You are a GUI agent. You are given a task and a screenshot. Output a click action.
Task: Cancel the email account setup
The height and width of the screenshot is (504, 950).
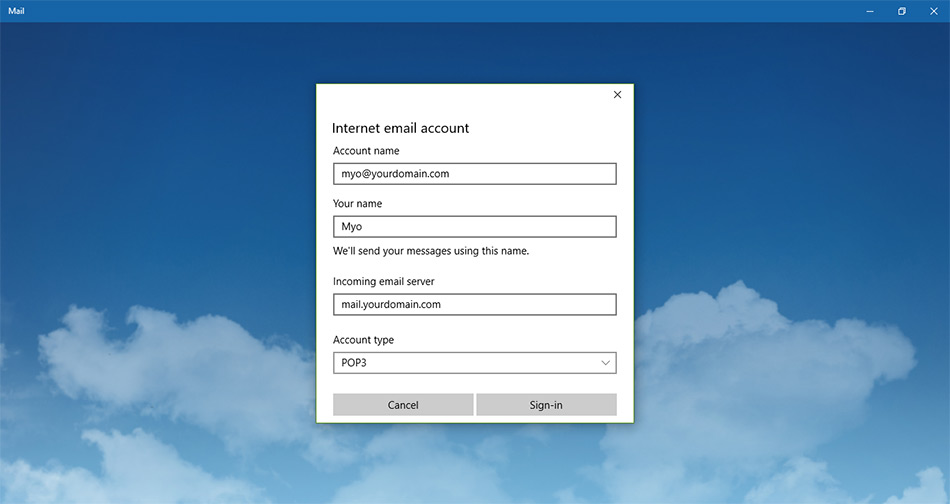(x=403, y=405)
